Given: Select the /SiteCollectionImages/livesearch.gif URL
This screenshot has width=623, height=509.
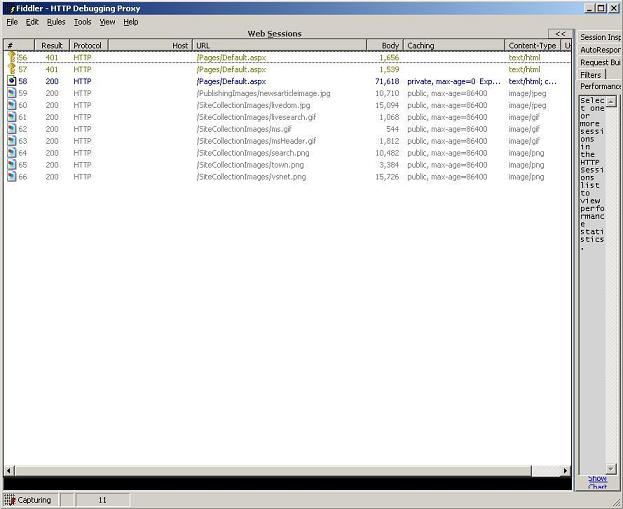Looking at the screenshot, I should pos(256,117).
